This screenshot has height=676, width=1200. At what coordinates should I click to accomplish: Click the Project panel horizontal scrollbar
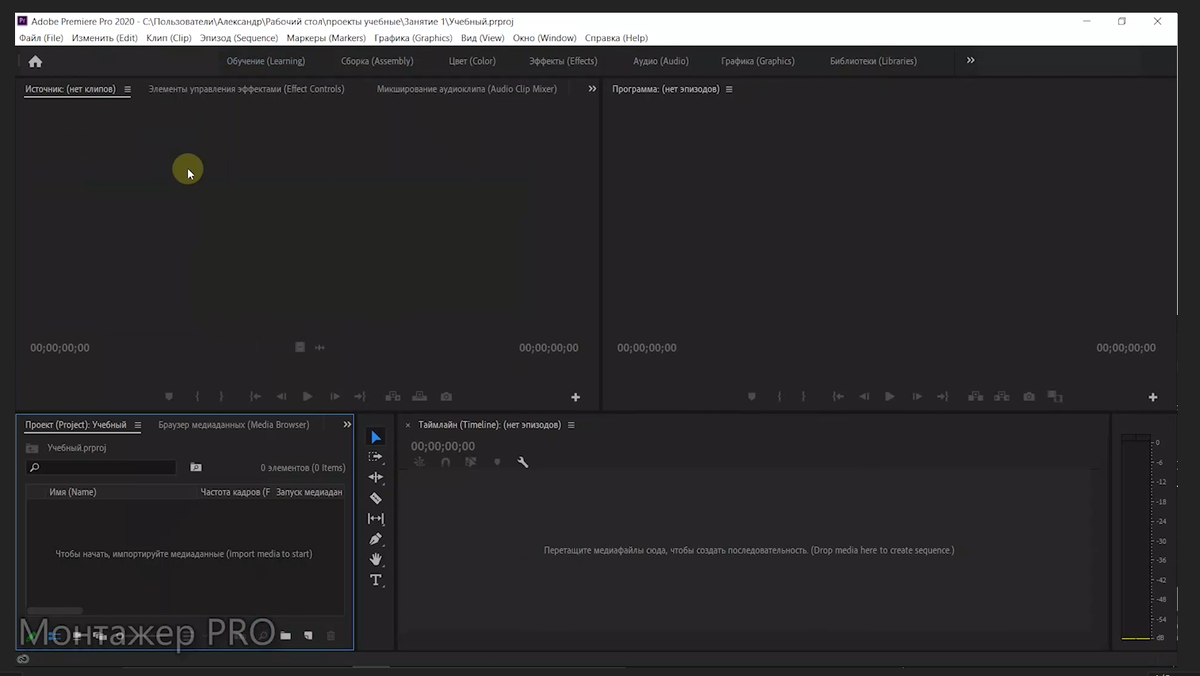point(55,610)
